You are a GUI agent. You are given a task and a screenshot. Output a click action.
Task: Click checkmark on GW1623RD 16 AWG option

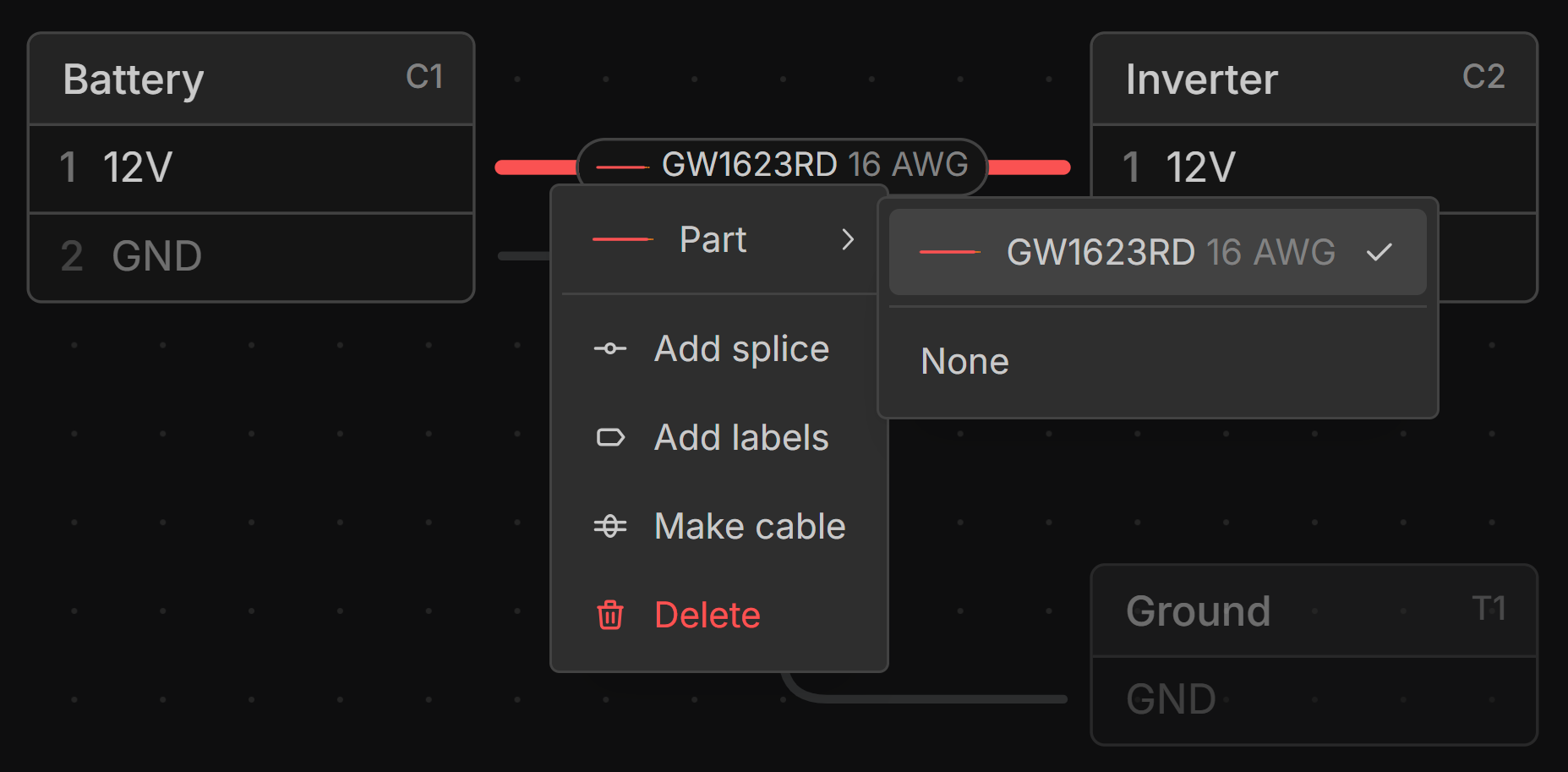pyautogui.click(x=1379, y=252)
